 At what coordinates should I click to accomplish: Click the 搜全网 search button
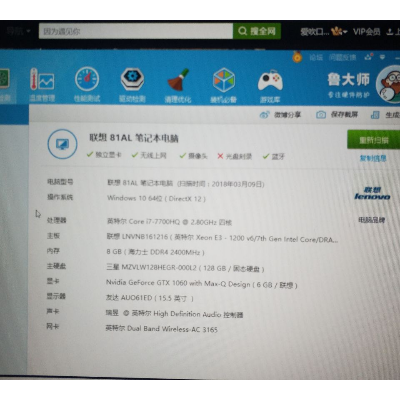(257, 31)
